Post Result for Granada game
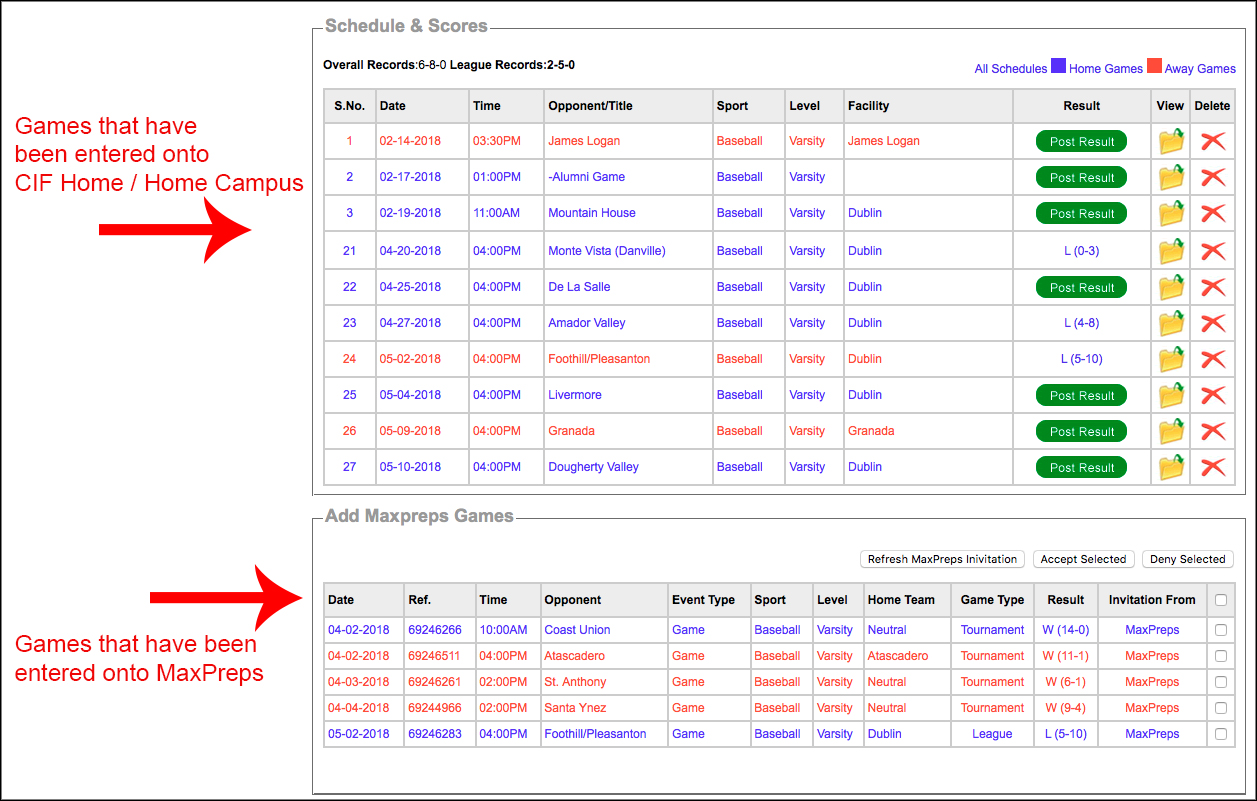1257x801 pixels. (1082, 432)
